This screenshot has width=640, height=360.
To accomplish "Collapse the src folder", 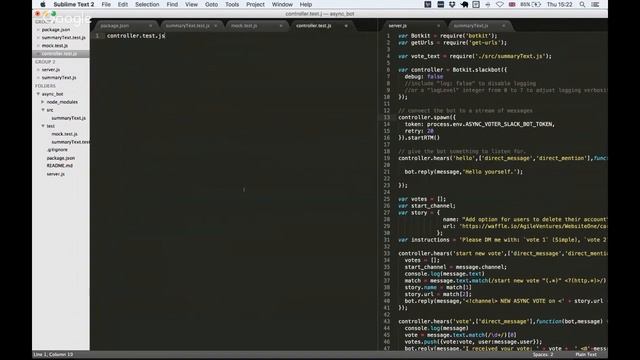I will pyautogui.click(x=43, y=110).
